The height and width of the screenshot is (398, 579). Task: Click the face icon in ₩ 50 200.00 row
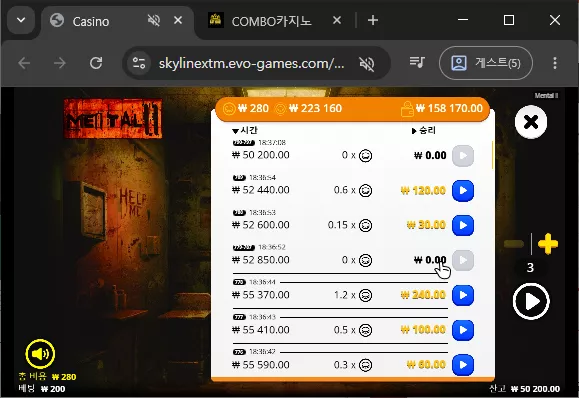pyautogui.click(x=366, y=155)
